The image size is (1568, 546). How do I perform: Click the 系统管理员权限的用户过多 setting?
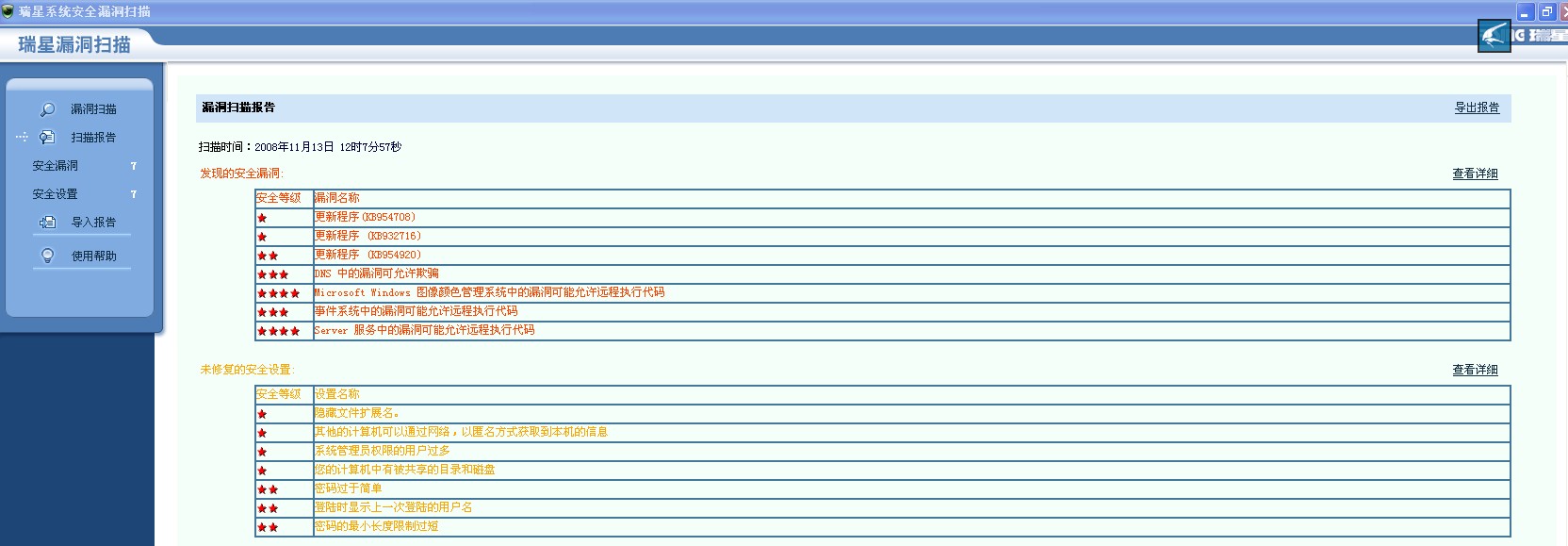[x=382, y=451]
